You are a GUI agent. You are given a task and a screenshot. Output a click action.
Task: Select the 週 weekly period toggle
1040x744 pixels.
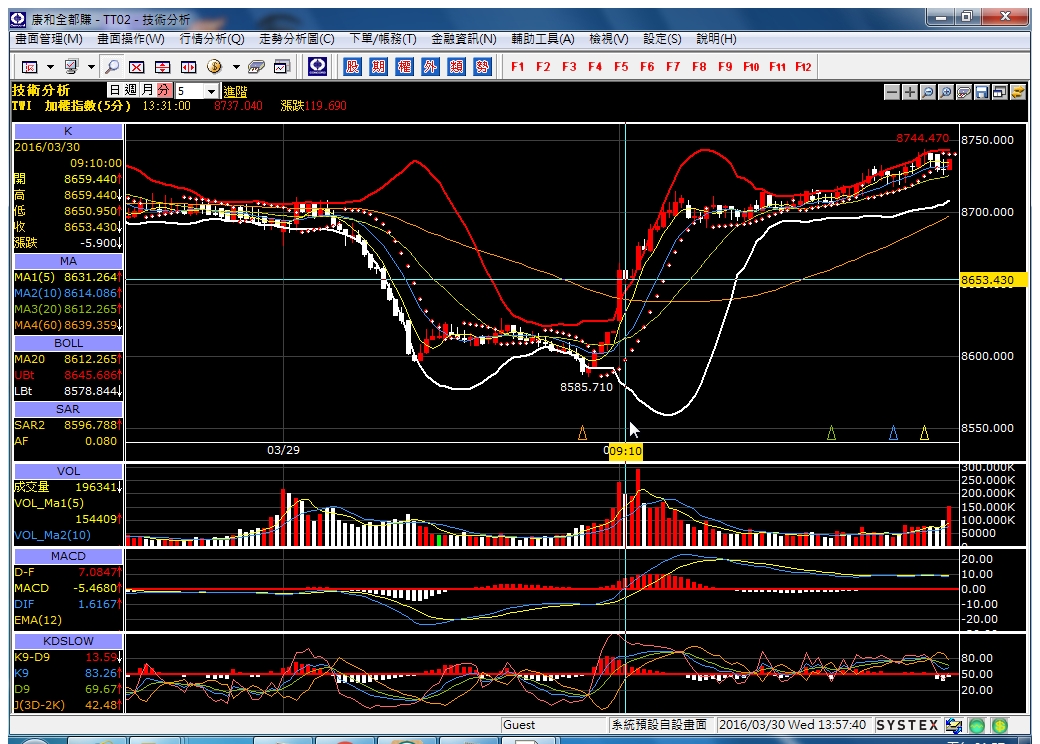coord(131,90)
